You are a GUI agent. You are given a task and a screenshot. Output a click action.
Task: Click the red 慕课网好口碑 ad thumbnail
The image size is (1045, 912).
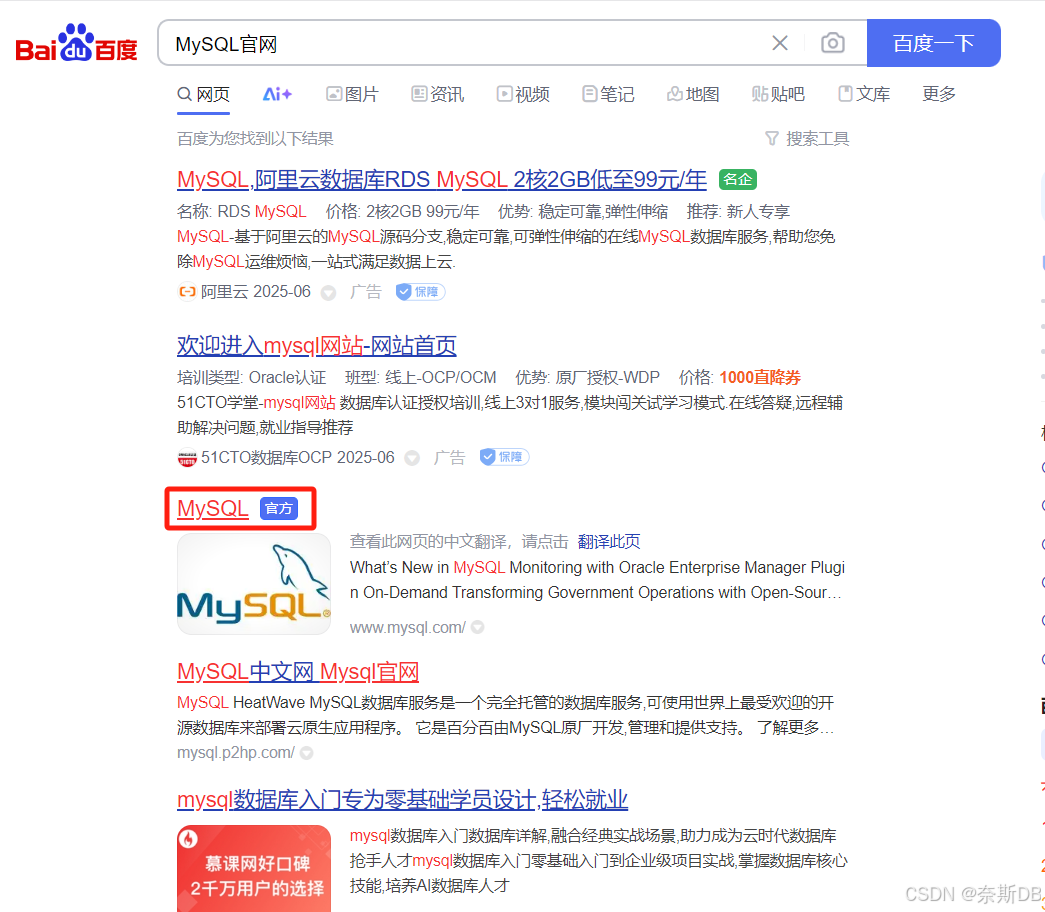pyautogui.click(x=254, y=869)
